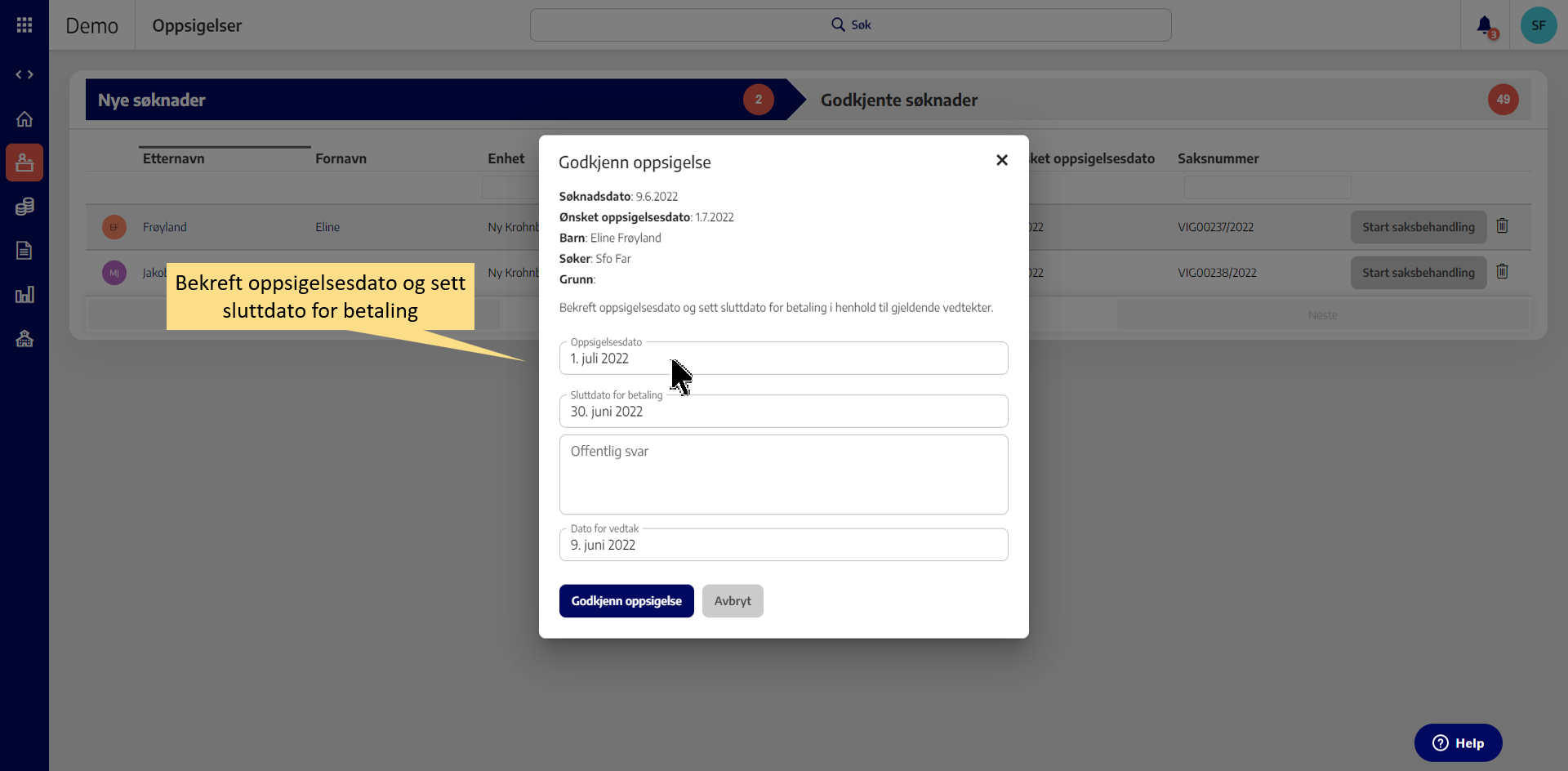Open the document icon in sidebar
1568x771 pixels.
[x=24, y=251]
